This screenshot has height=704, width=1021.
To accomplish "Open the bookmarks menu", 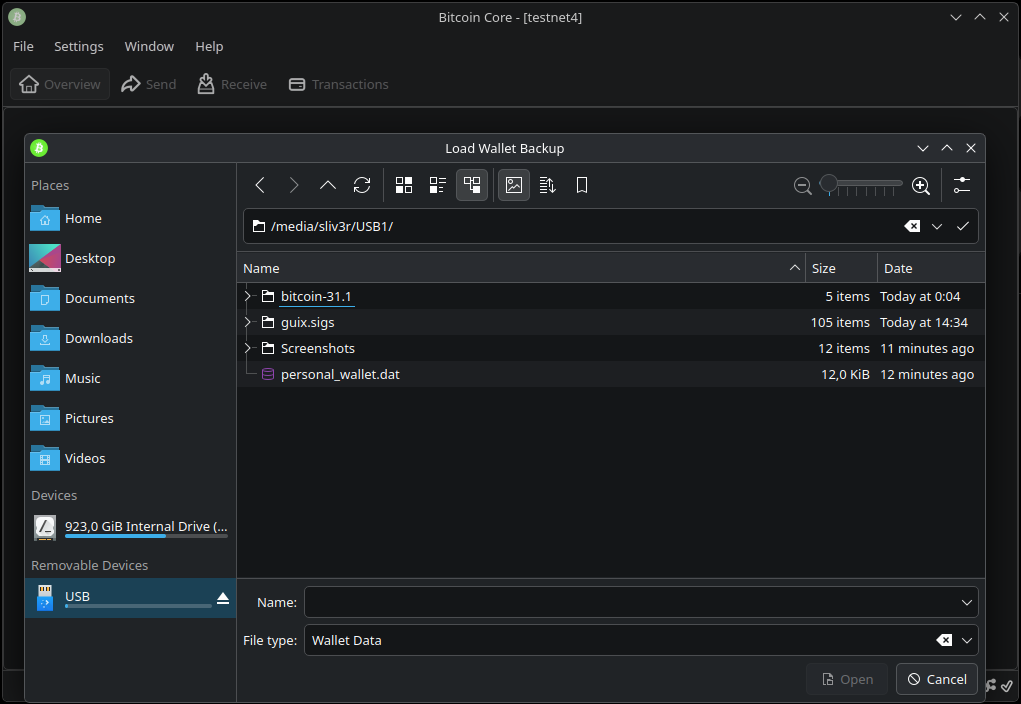I will click(581, 186).
